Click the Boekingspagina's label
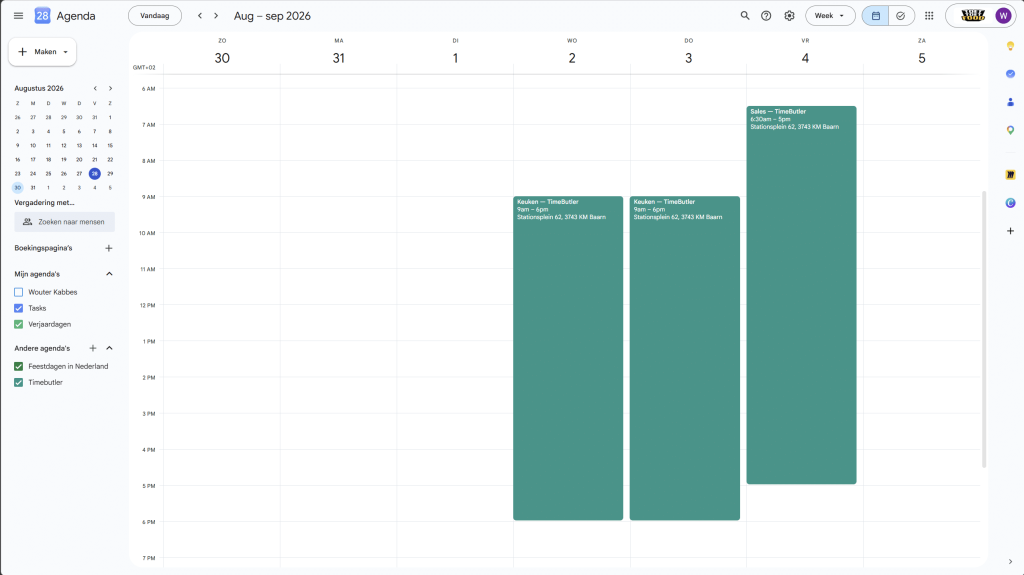1024x575 pixels. click(43, 248)
